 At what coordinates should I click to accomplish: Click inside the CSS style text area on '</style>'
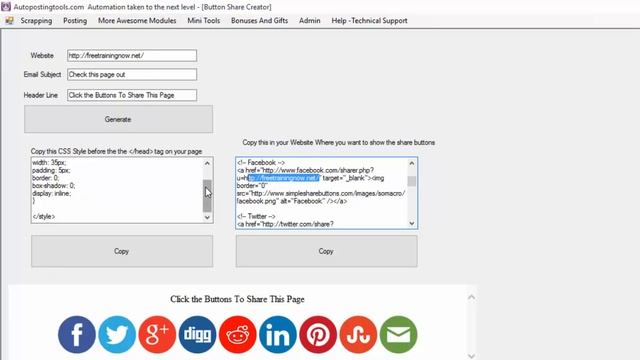coord(44,216)
